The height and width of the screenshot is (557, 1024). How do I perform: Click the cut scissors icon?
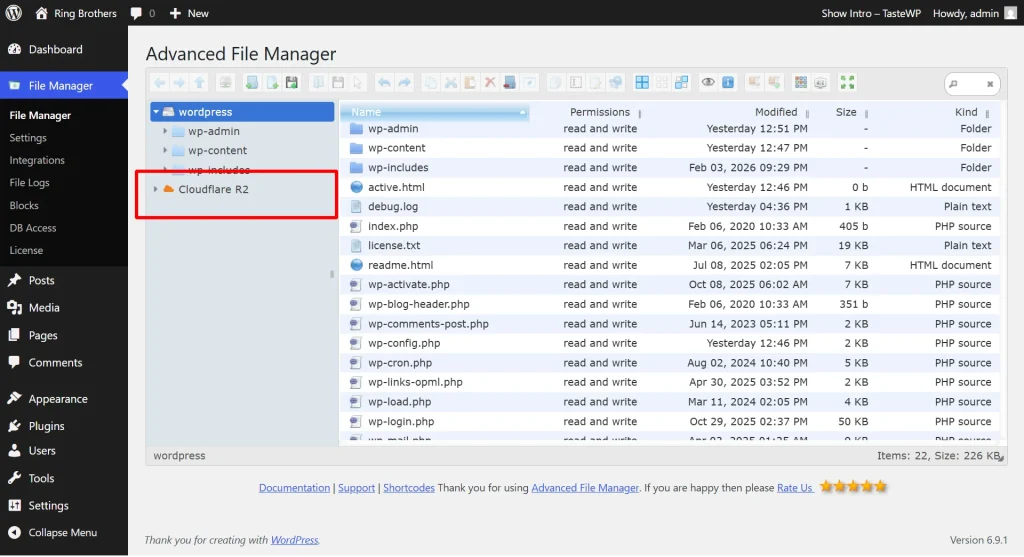tap(451, 82)
